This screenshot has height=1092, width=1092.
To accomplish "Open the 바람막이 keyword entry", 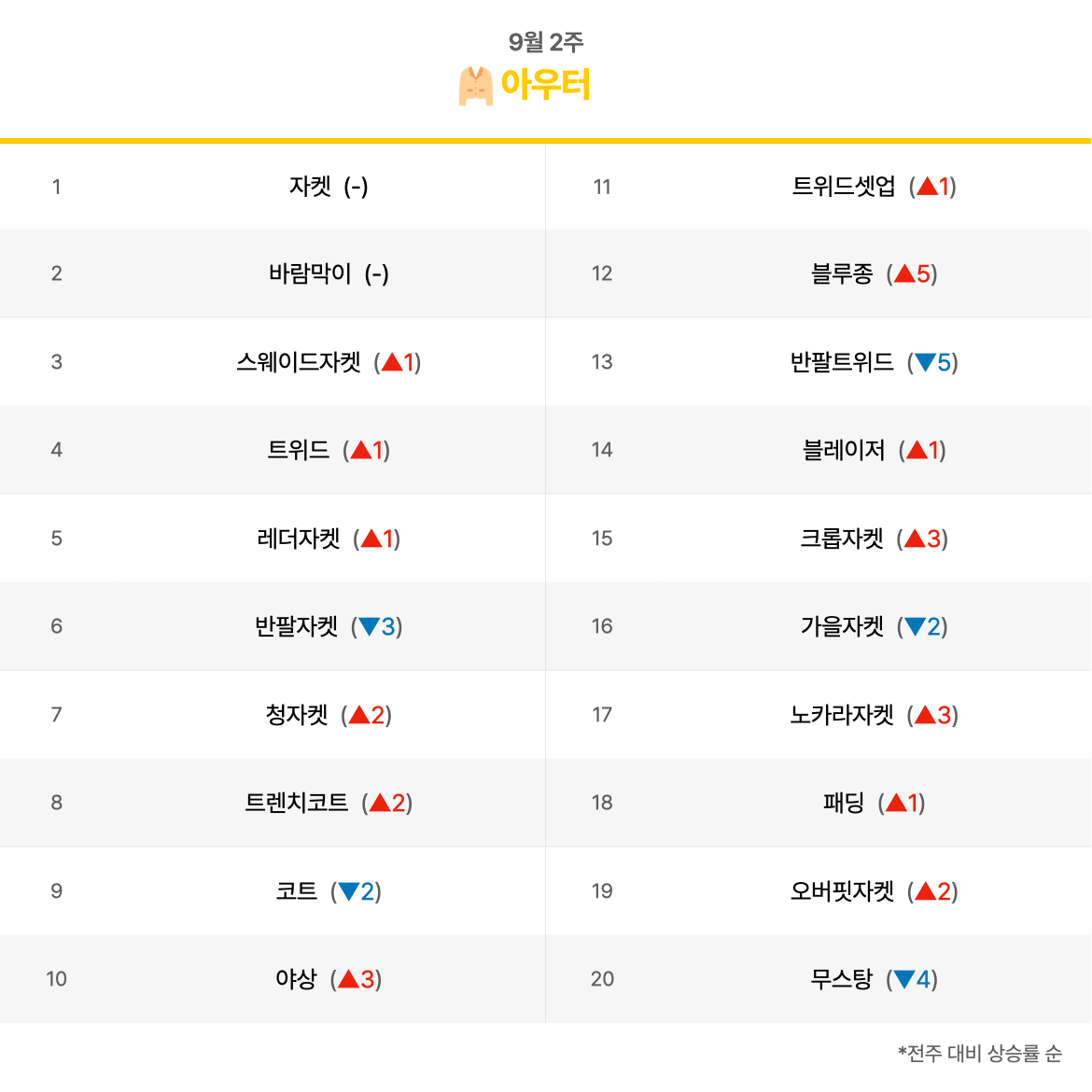I will pyautogui.click(x=310, y=273).
